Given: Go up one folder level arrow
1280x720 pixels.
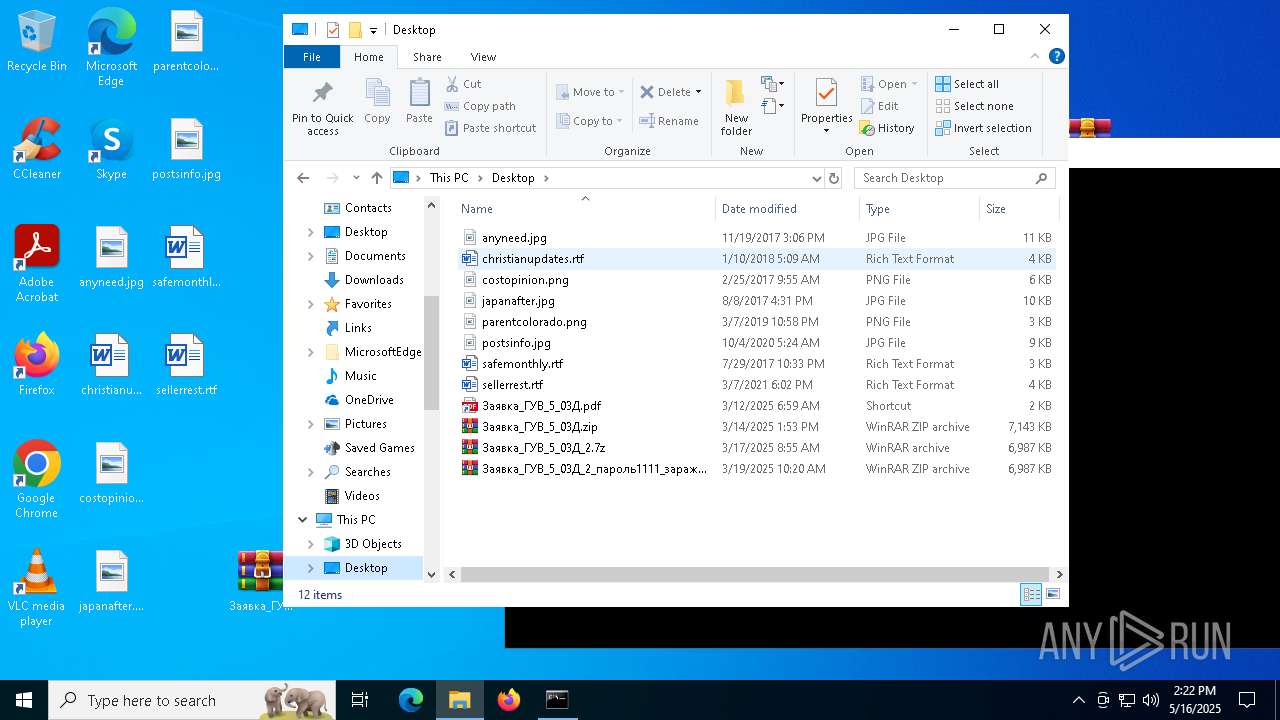Looking at the screenshot, I should tap(377, 178).
